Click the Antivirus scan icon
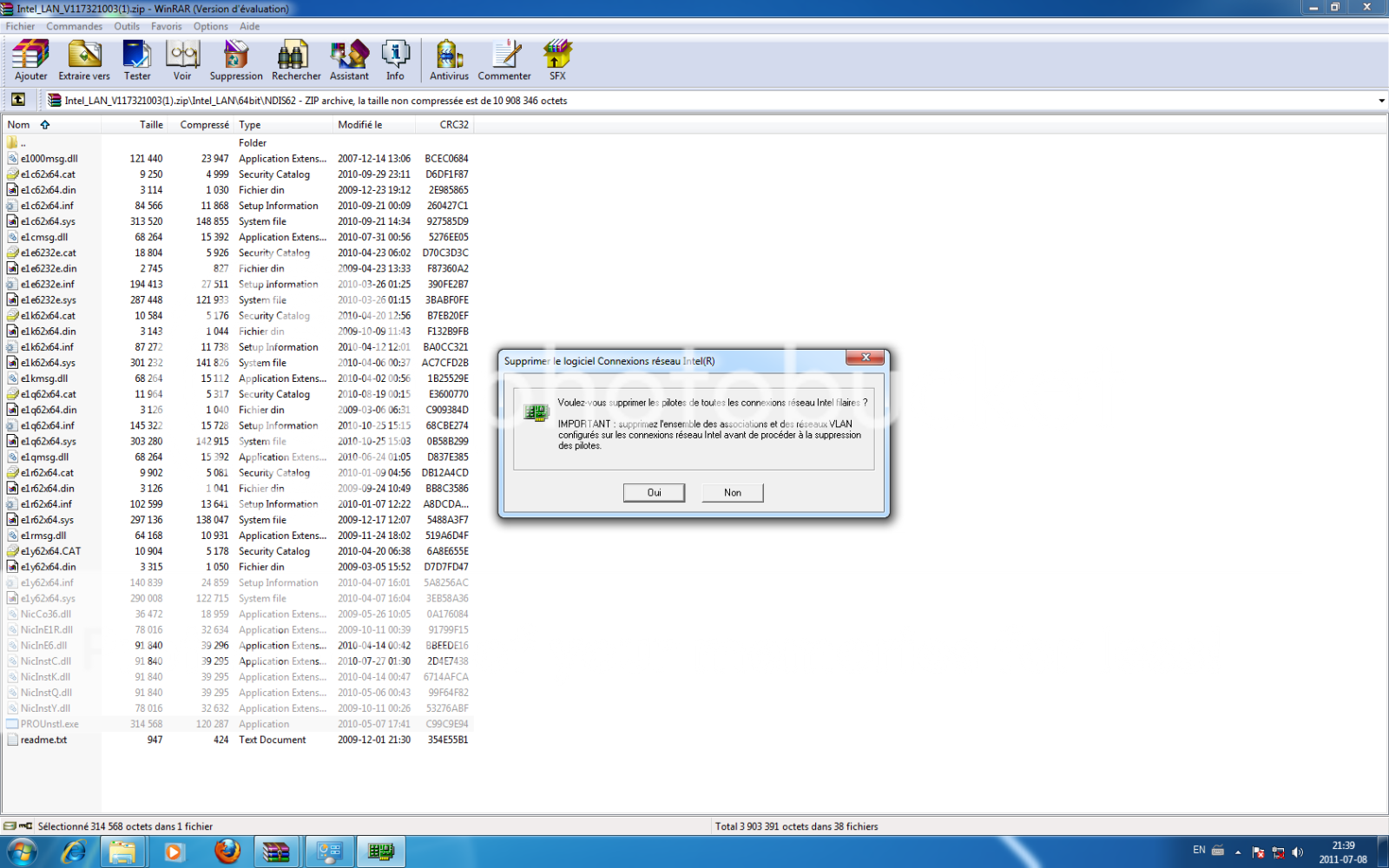 coord(449,59)
